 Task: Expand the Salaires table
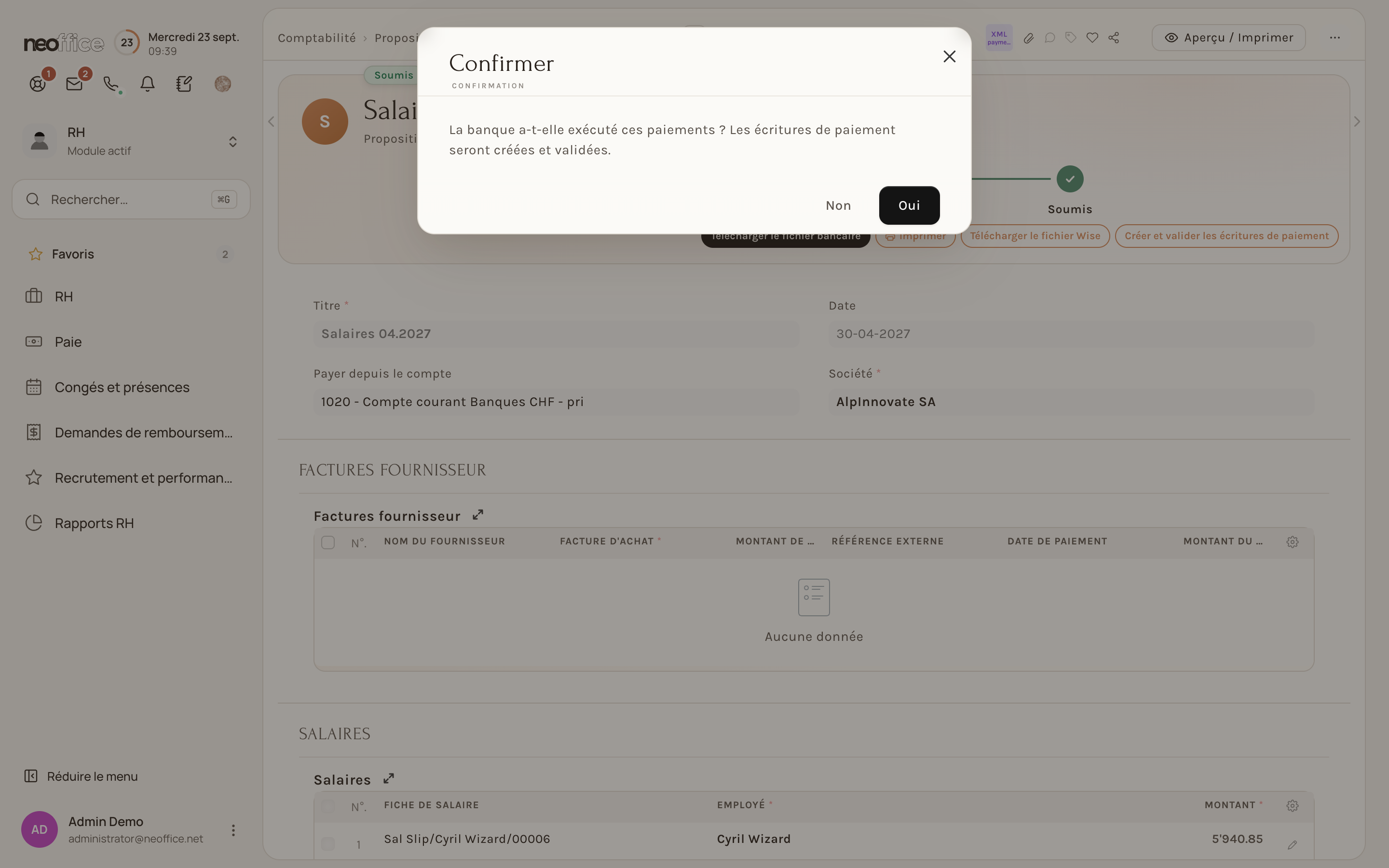389,778
